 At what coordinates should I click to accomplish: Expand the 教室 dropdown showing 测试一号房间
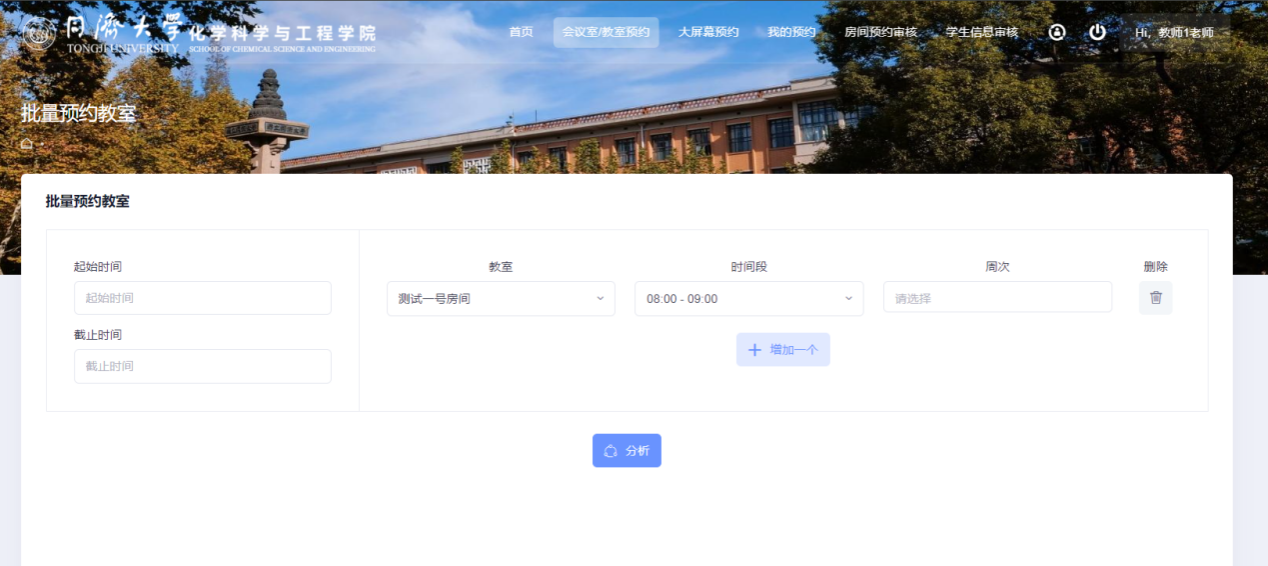pyautogui.click(x=500, y=298)
